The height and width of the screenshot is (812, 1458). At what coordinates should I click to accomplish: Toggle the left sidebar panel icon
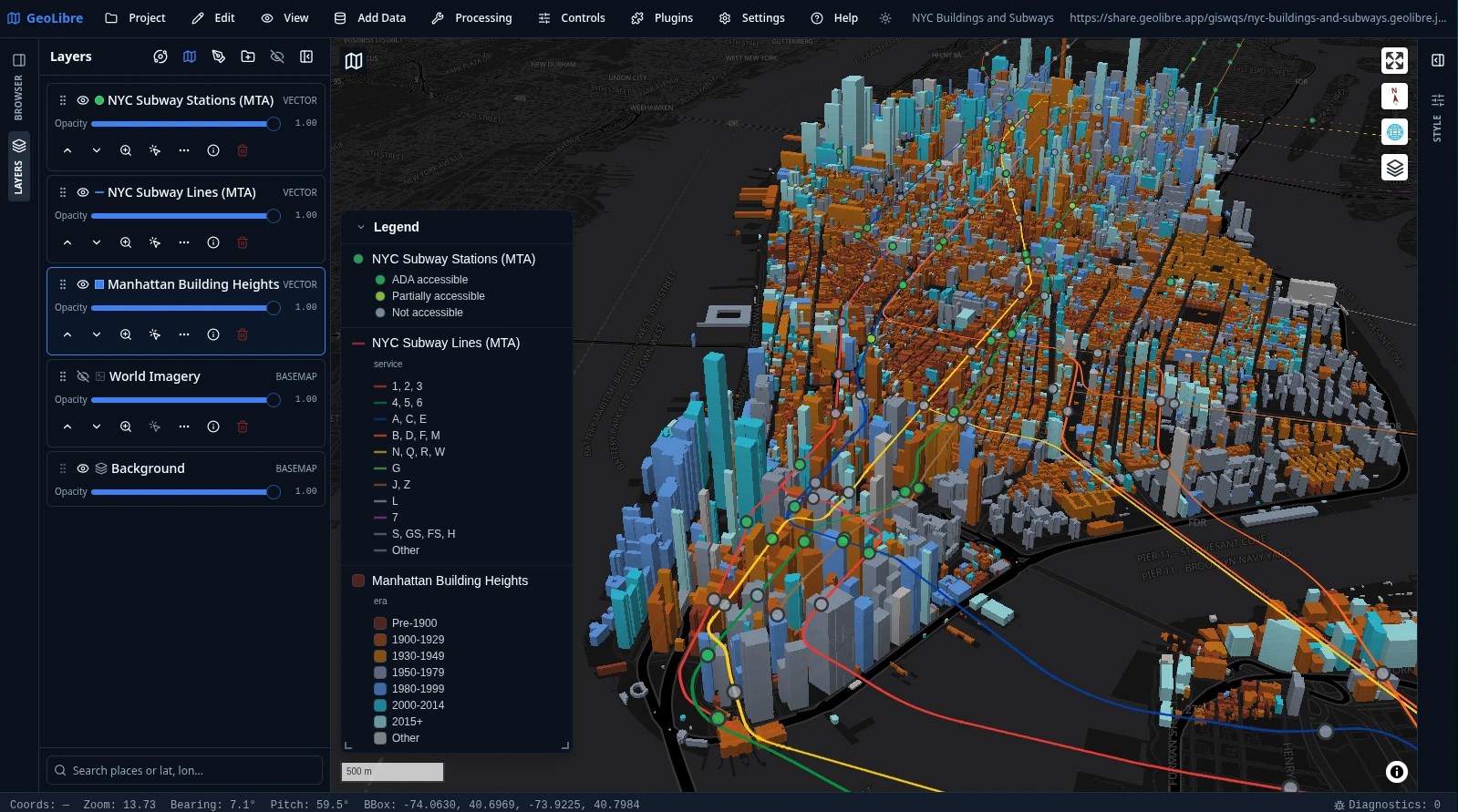pyautogui.click(x=18, y=60)
